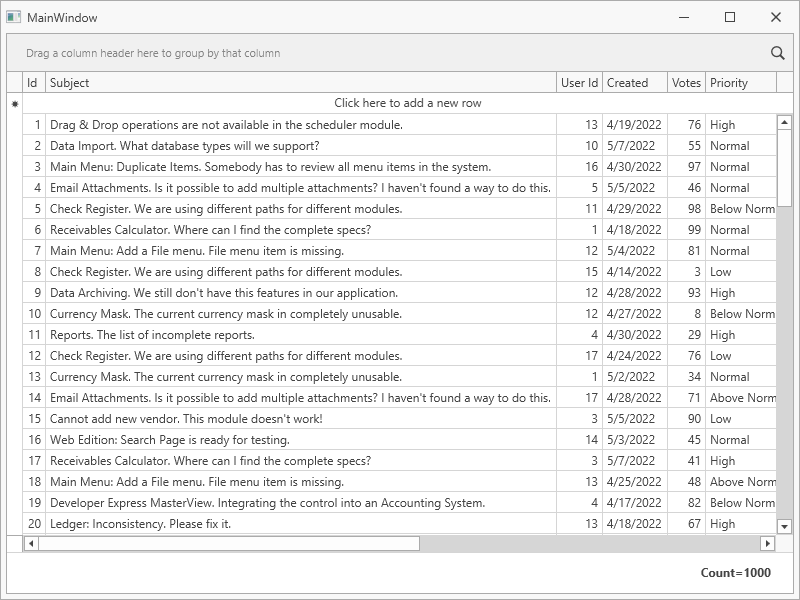Select 'Data Import. What database types' subject cell
Image resolution: width=800 pixels, height=600 pixels.
[301, 146]
